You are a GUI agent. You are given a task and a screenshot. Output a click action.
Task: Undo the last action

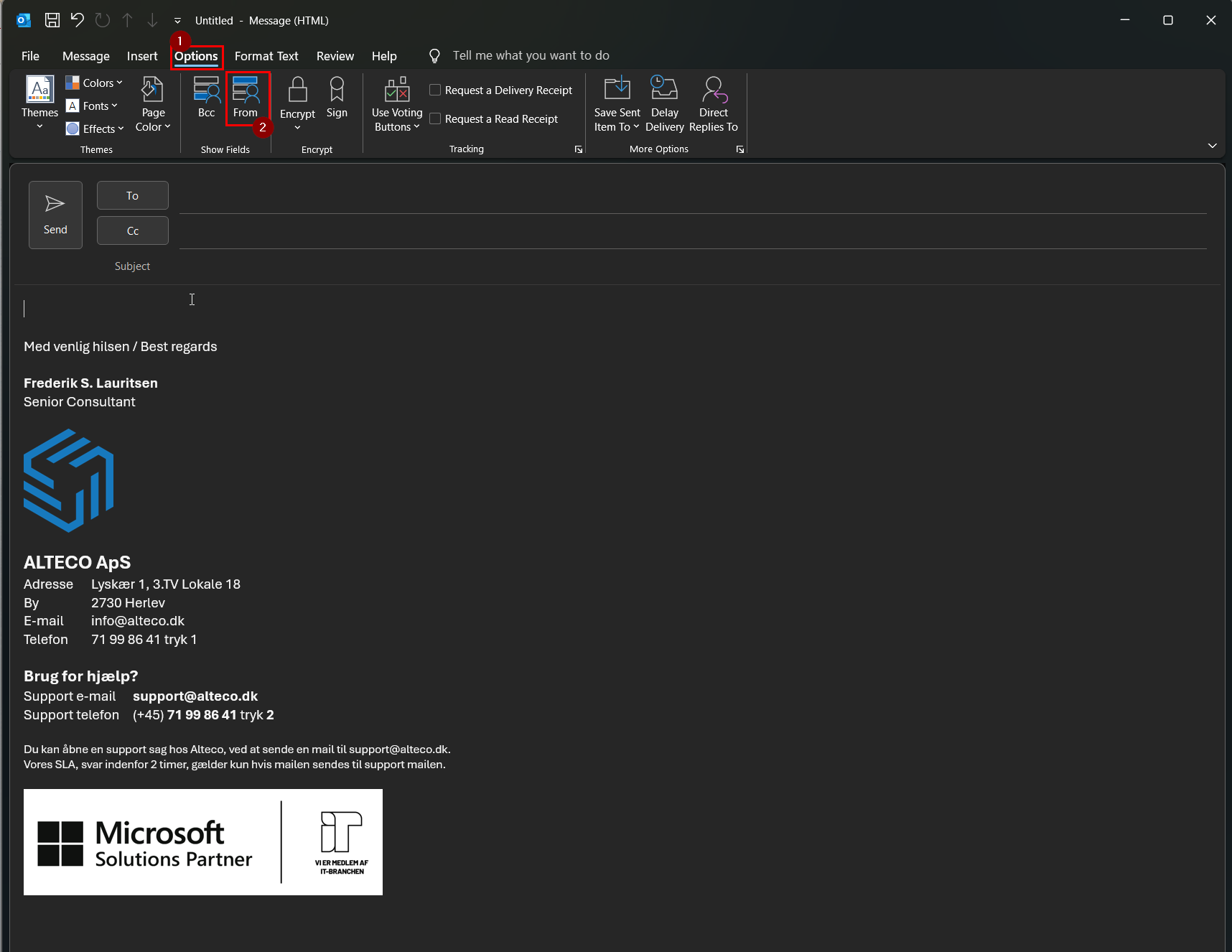[77, 20]
